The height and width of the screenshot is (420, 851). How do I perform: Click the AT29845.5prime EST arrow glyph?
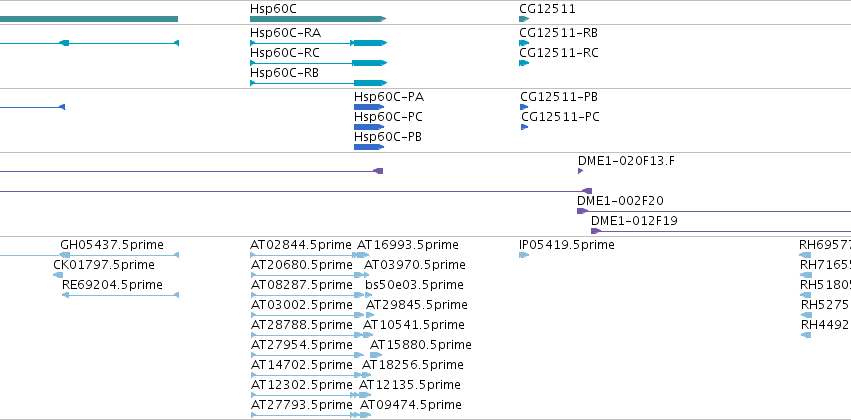[370, 315]
